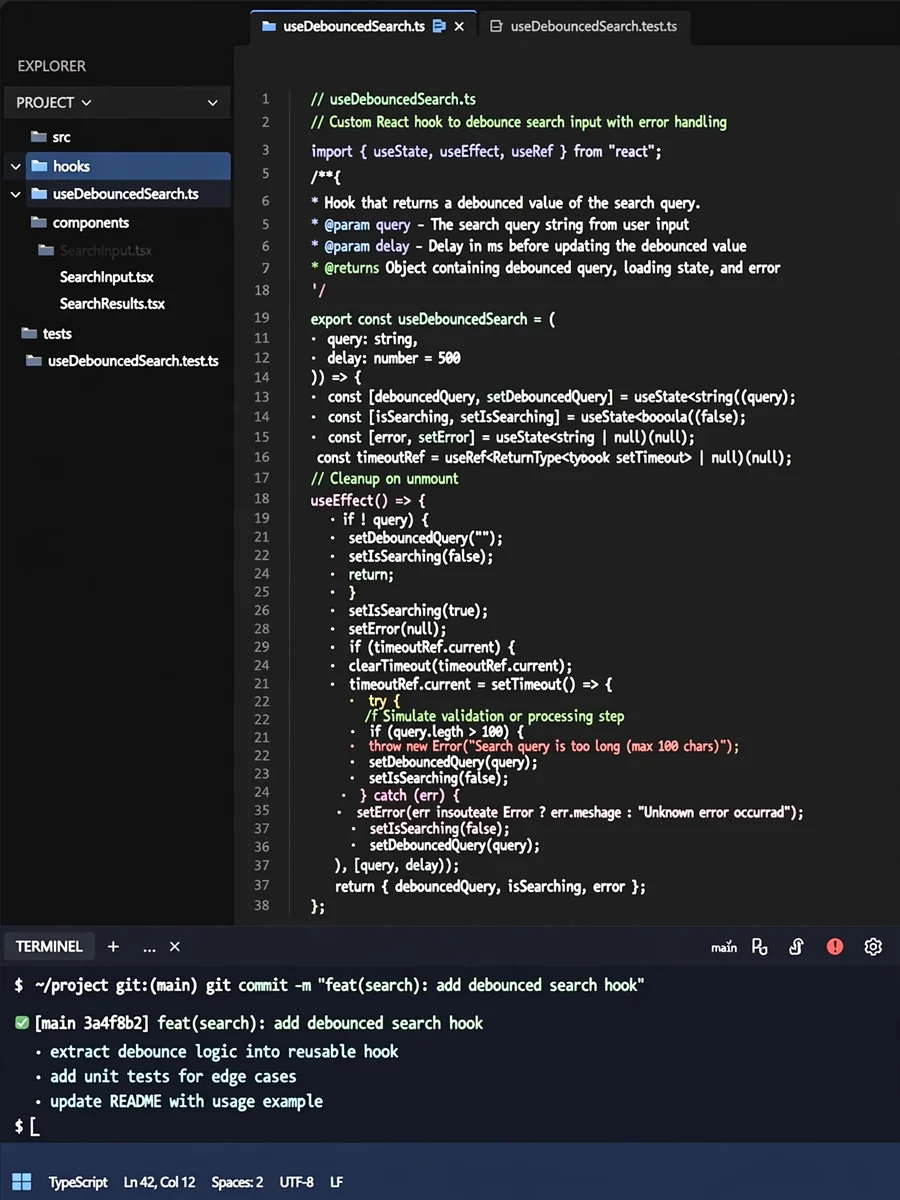Screen dimensions: 900x1200
Task: Switch to the useDebouncedSearch.test.ts tab
Action: click(583, 27)
